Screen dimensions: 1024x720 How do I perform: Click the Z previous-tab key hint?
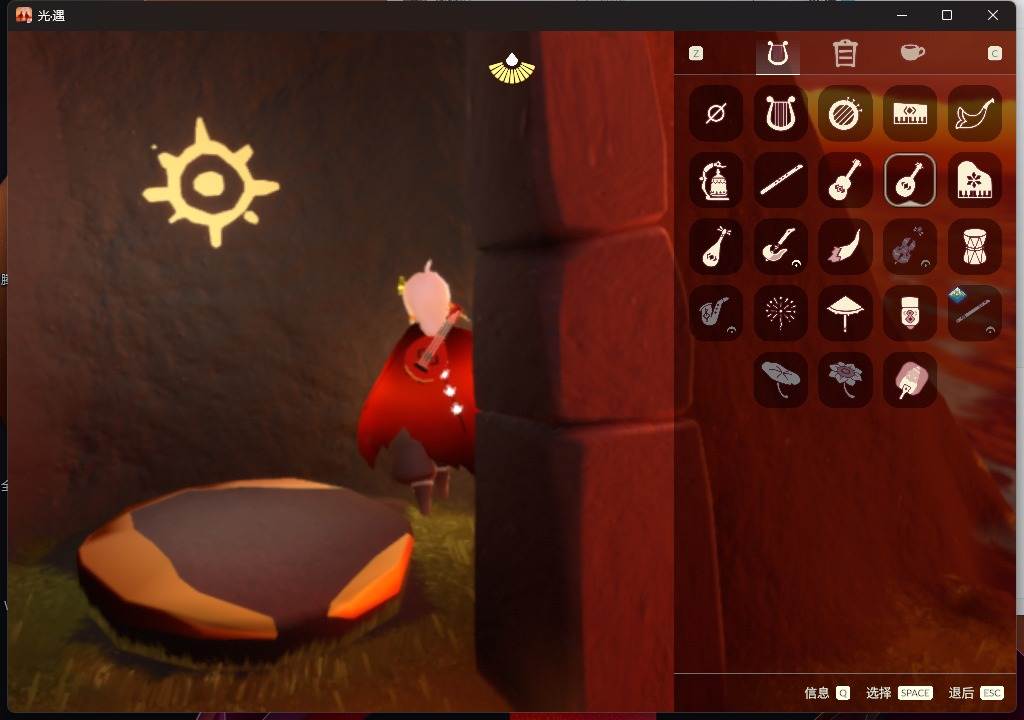click(696, 54)
